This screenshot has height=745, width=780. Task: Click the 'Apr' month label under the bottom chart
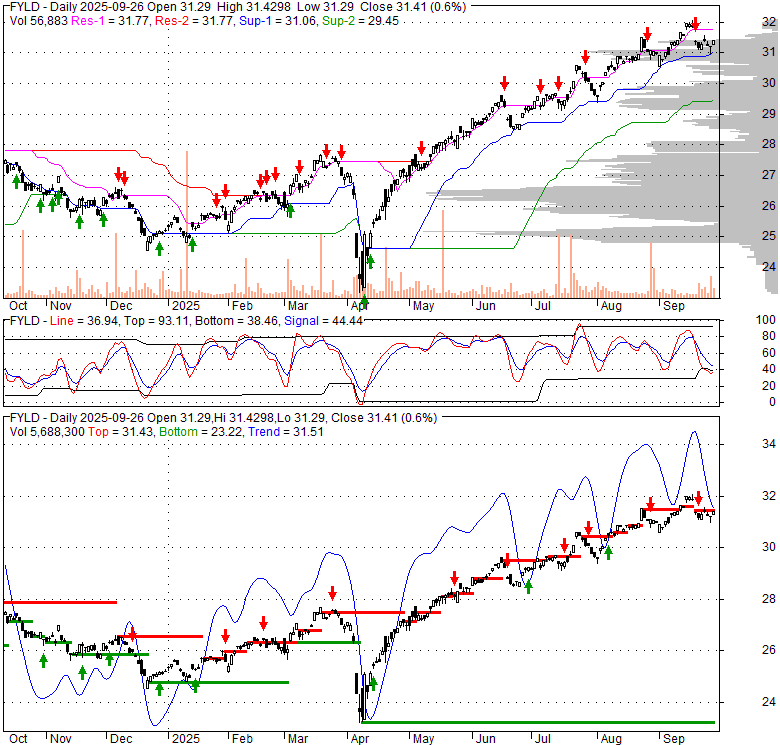point(360,739)
